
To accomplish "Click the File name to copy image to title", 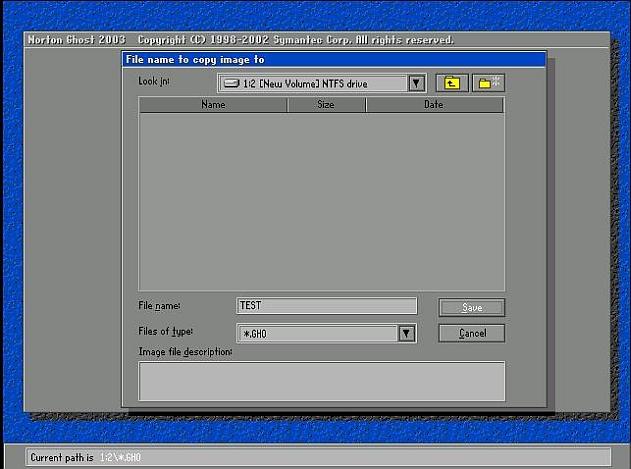I will pyautogui.click(x=195, y=60).
